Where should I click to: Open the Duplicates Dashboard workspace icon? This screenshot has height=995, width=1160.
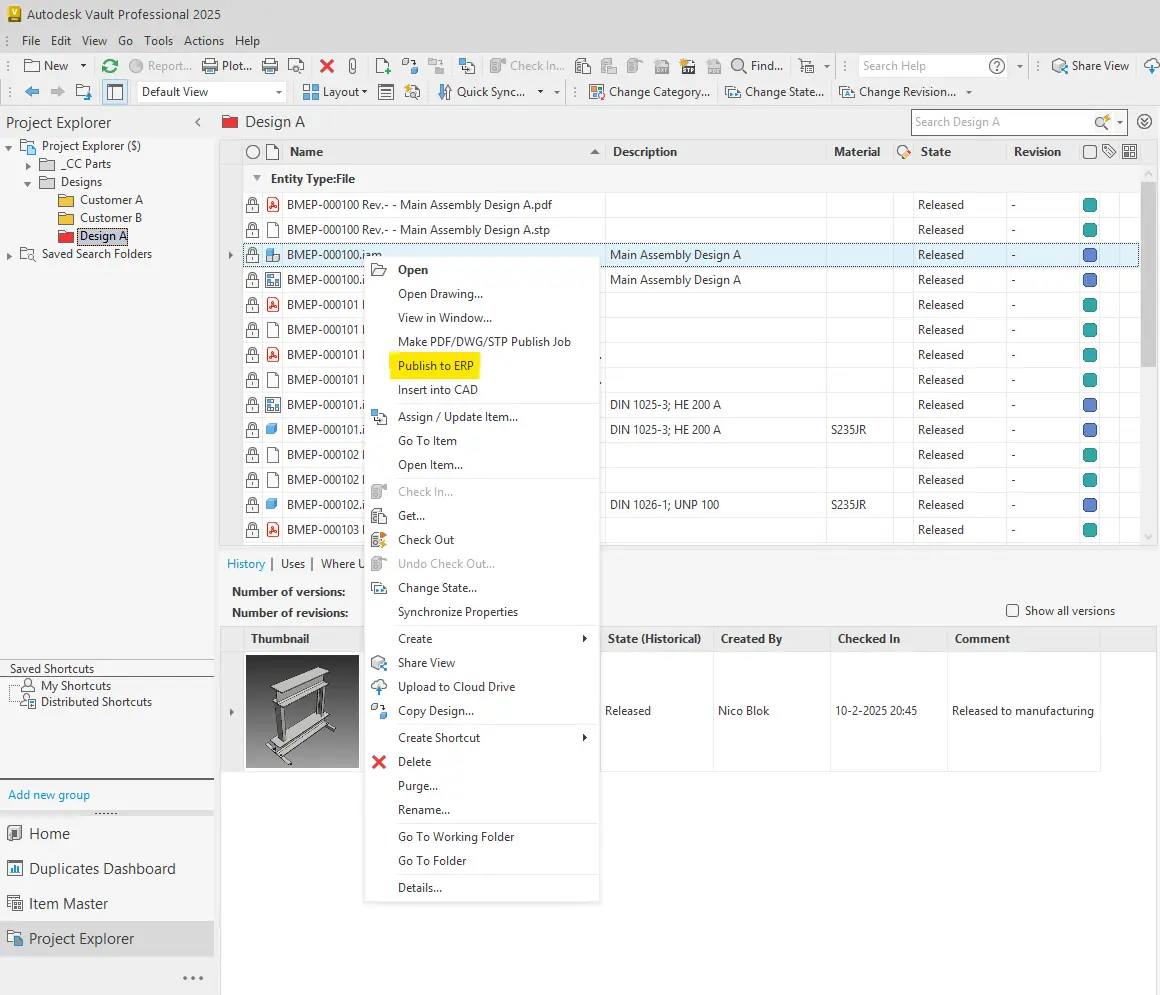[x=14, y=868]
